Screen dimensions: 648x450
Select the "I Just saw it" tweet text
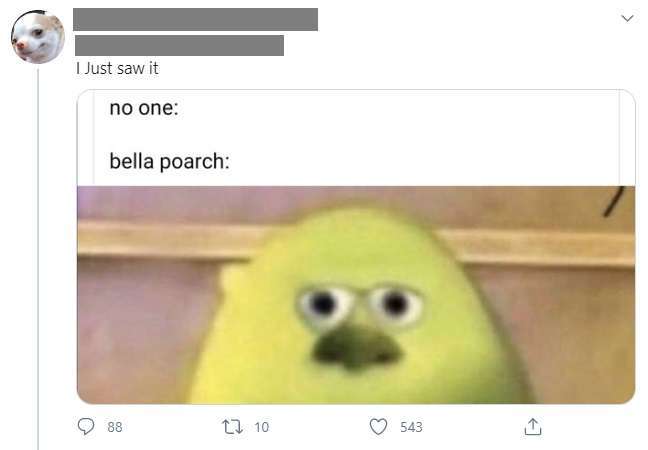point(117,68)
